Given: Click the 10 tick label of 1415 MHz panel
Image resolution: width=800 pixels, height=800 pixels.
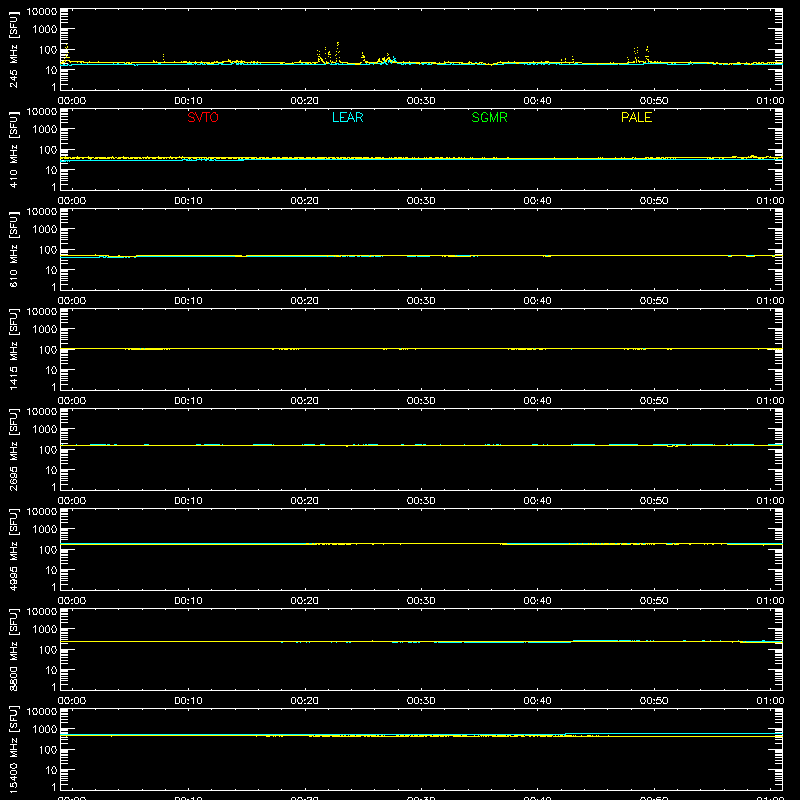Looking at the screenshot, I should [x=51, y=370].
